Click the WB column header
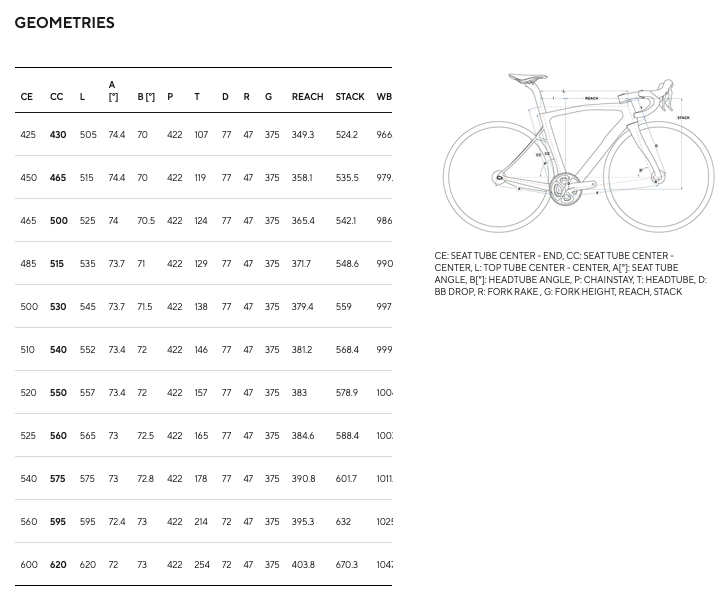The height and width of the screenshot is (602, 728). 384,97
